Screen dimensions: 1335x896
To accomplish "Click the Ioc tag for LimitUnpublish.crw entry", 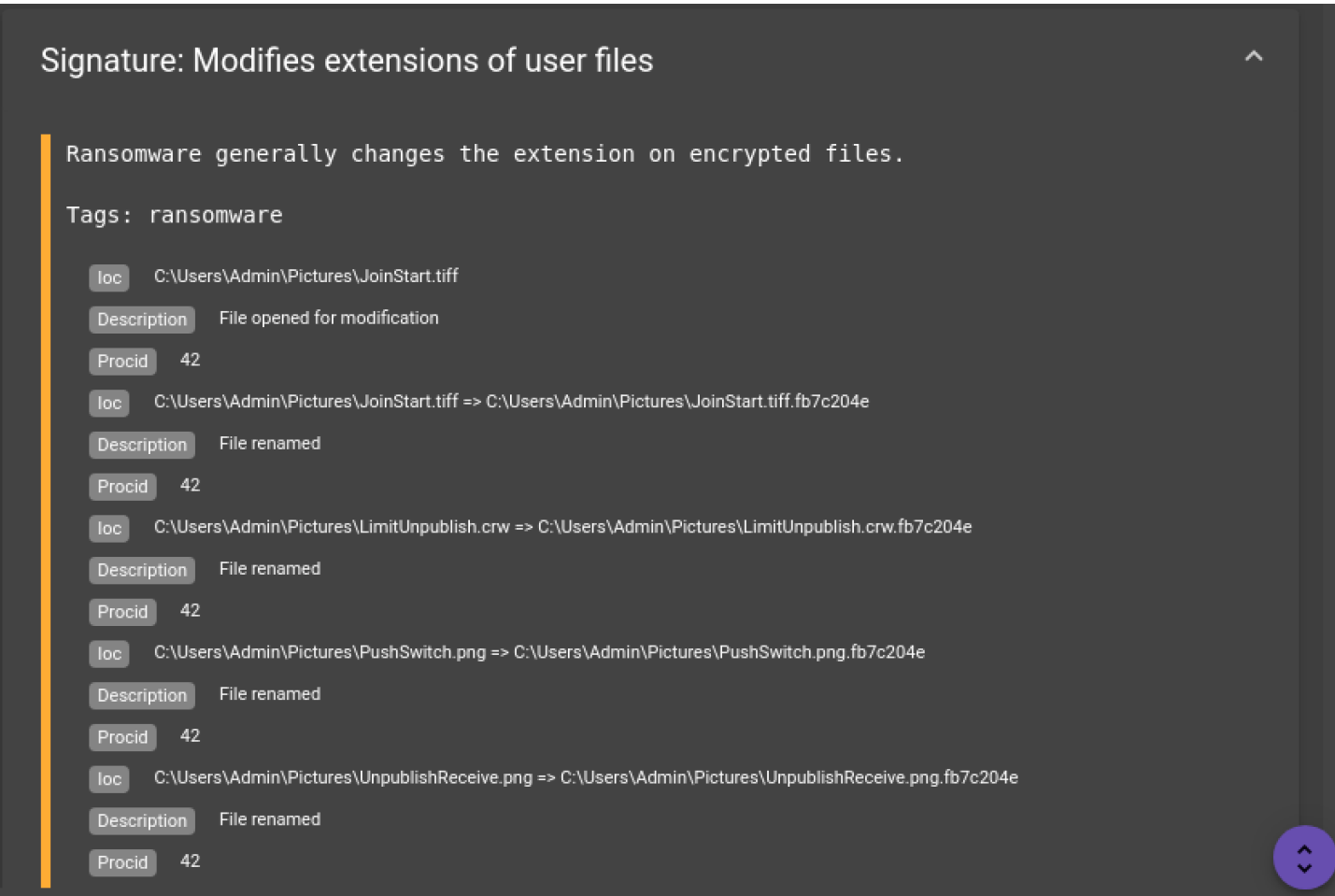I will (109, 528).
